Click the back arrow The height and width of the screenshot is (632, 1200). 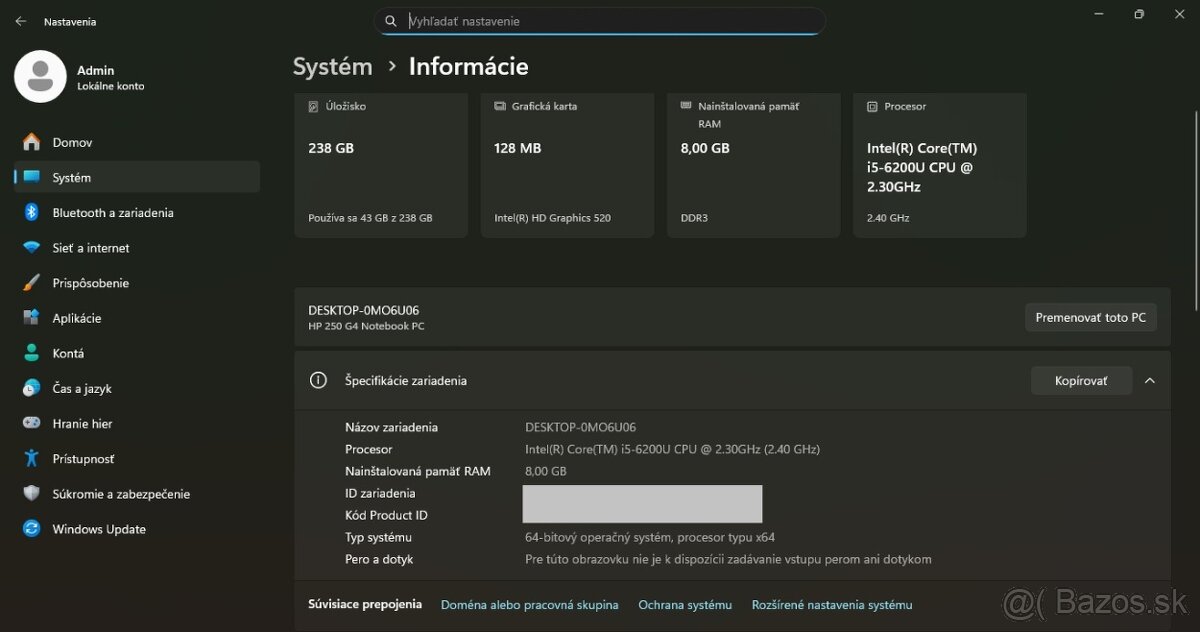pos(20,20)
